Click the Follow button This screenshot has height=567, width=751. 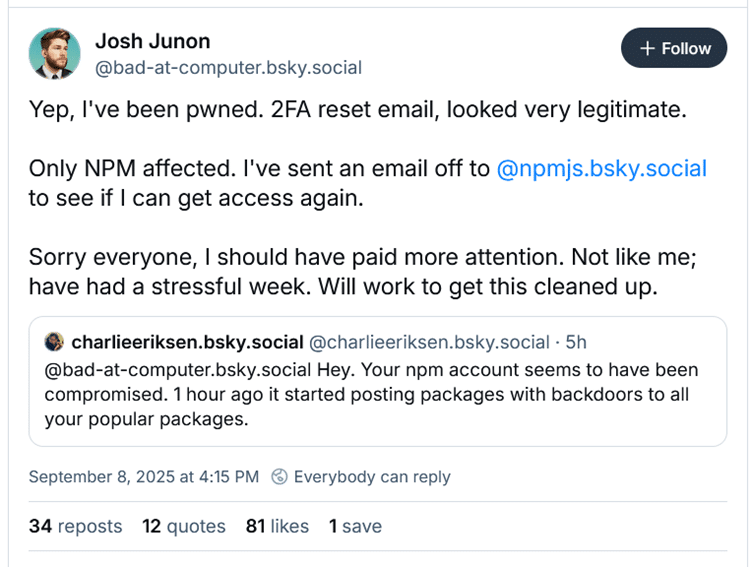coord(674,48)
